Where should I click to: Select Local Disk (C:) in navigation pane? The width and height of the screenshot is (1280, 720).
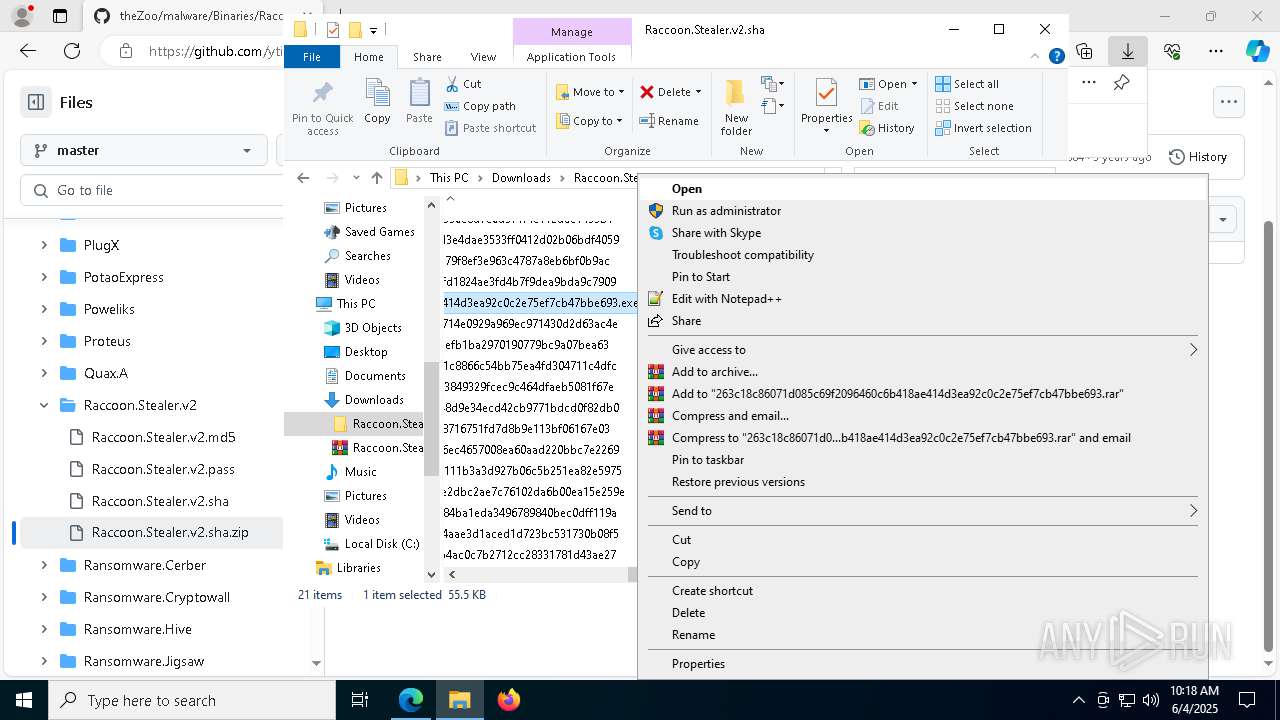tap(382, 544)
